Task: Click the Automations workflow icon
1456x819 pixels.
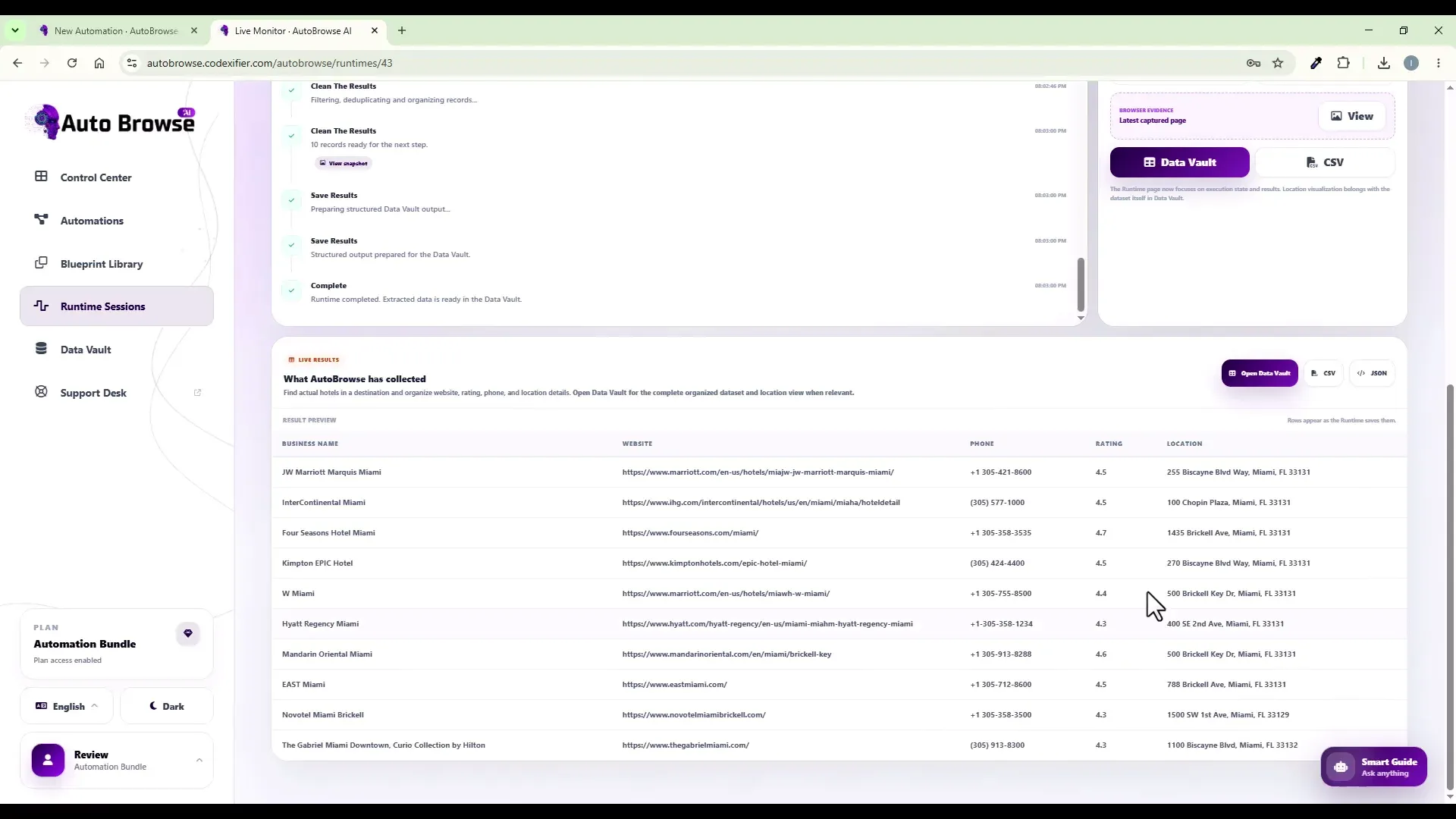Action: point(41,220)
